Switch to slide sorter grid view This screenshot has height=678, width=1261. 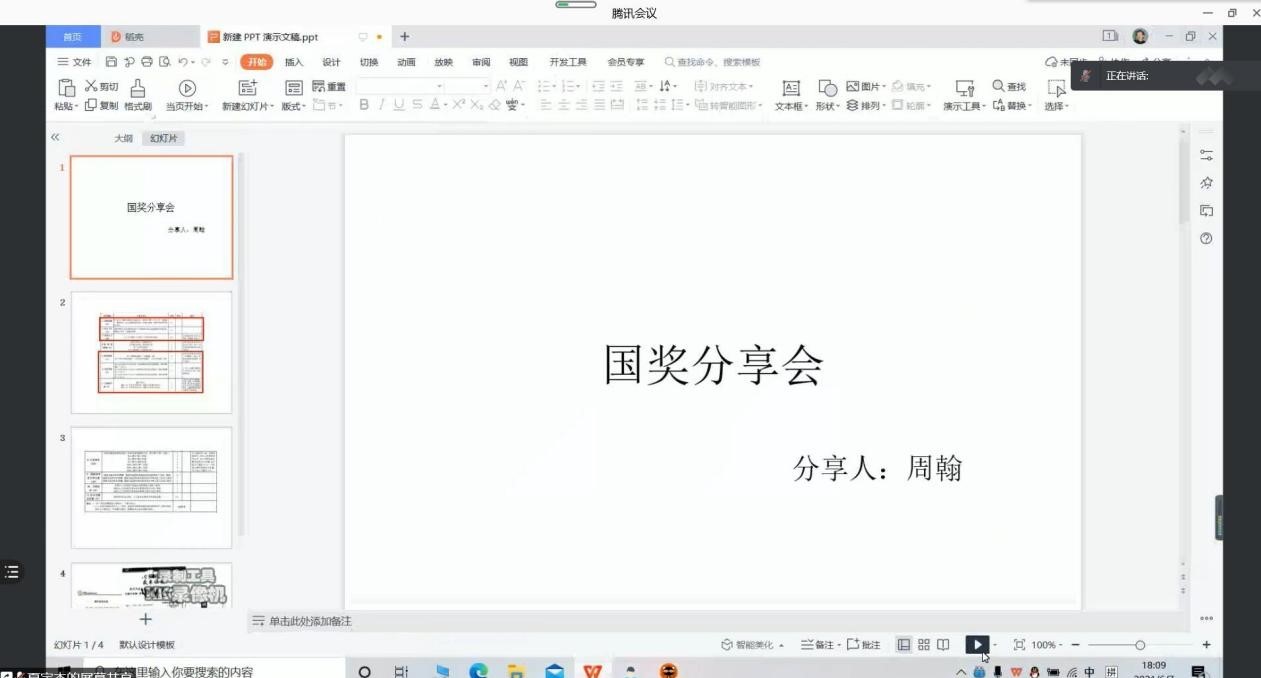[924, 645]
